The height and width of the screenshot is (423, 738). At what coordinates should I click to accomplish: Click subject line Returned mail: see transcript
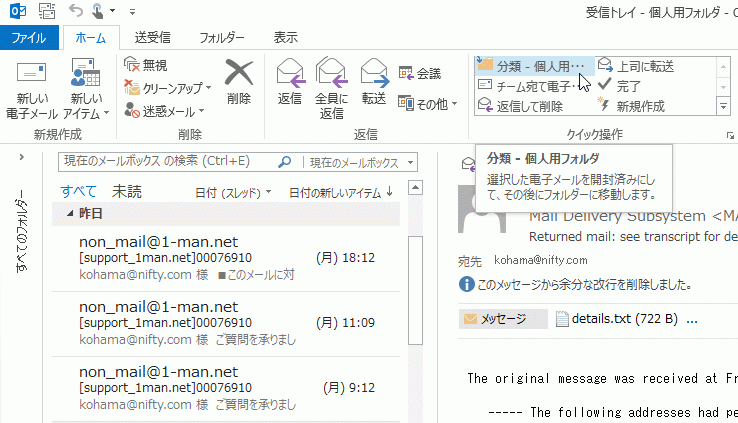[633, 237]
